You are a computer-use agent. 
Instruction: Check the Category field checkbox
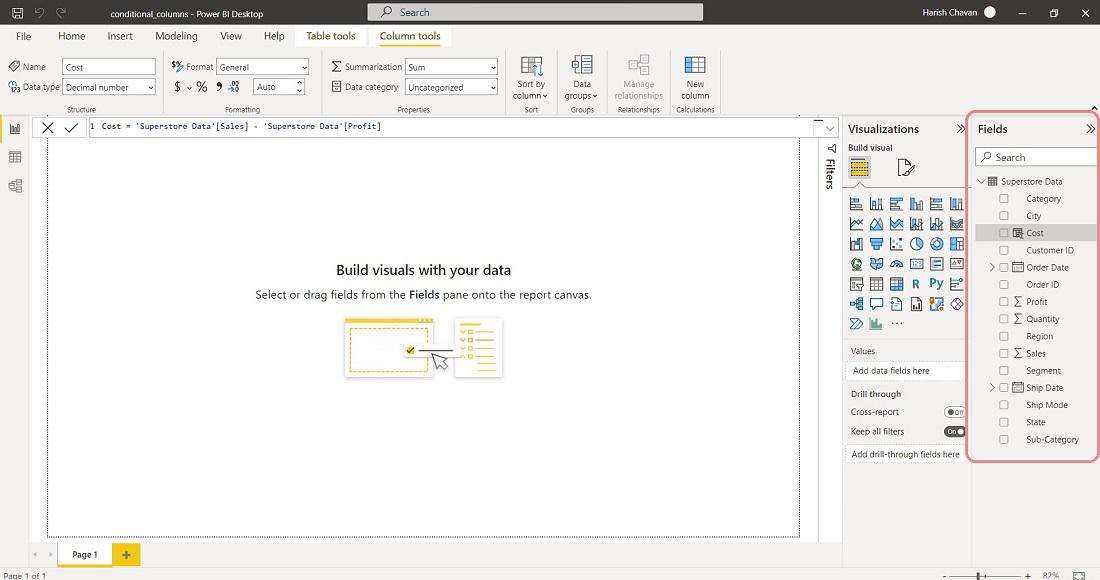[x=1004, y=198]
